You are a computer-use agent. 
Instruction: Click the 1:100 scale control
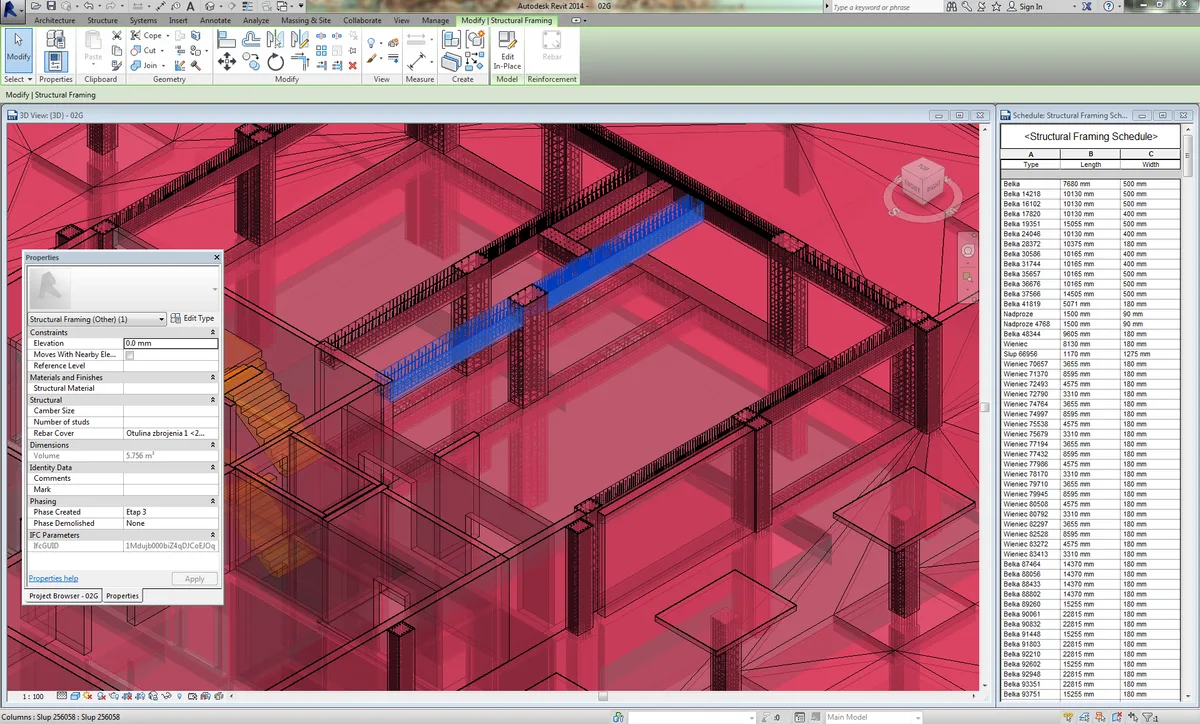pyautogui.click(x=30, y=696)
